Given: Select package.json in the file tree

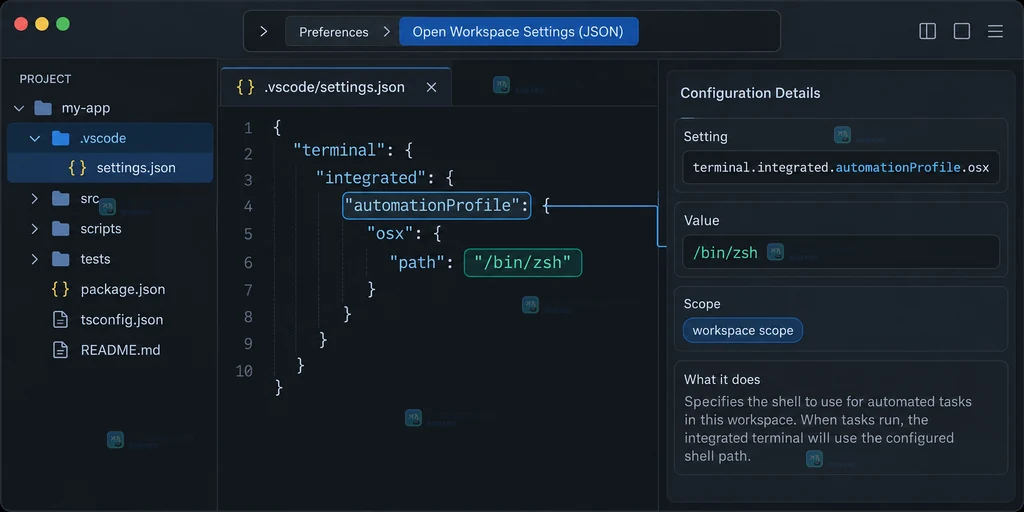Looking at the screenshot, I should (123, 289).
